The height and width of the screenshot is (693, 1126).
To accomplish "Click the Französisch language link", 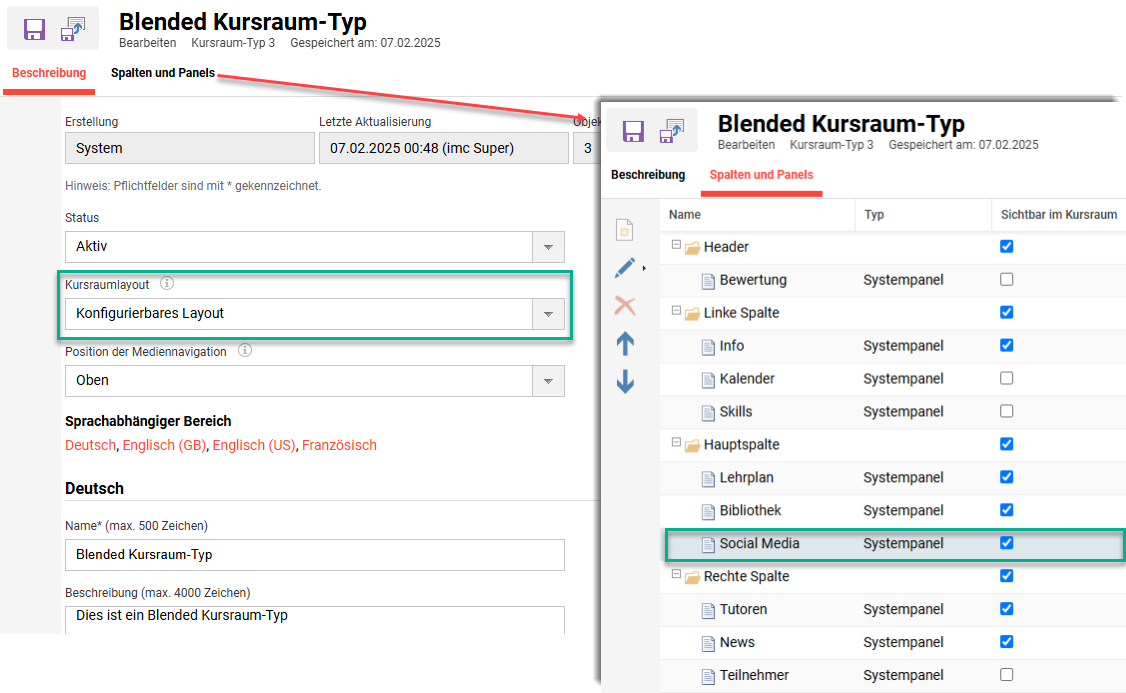I will [339, 445].
